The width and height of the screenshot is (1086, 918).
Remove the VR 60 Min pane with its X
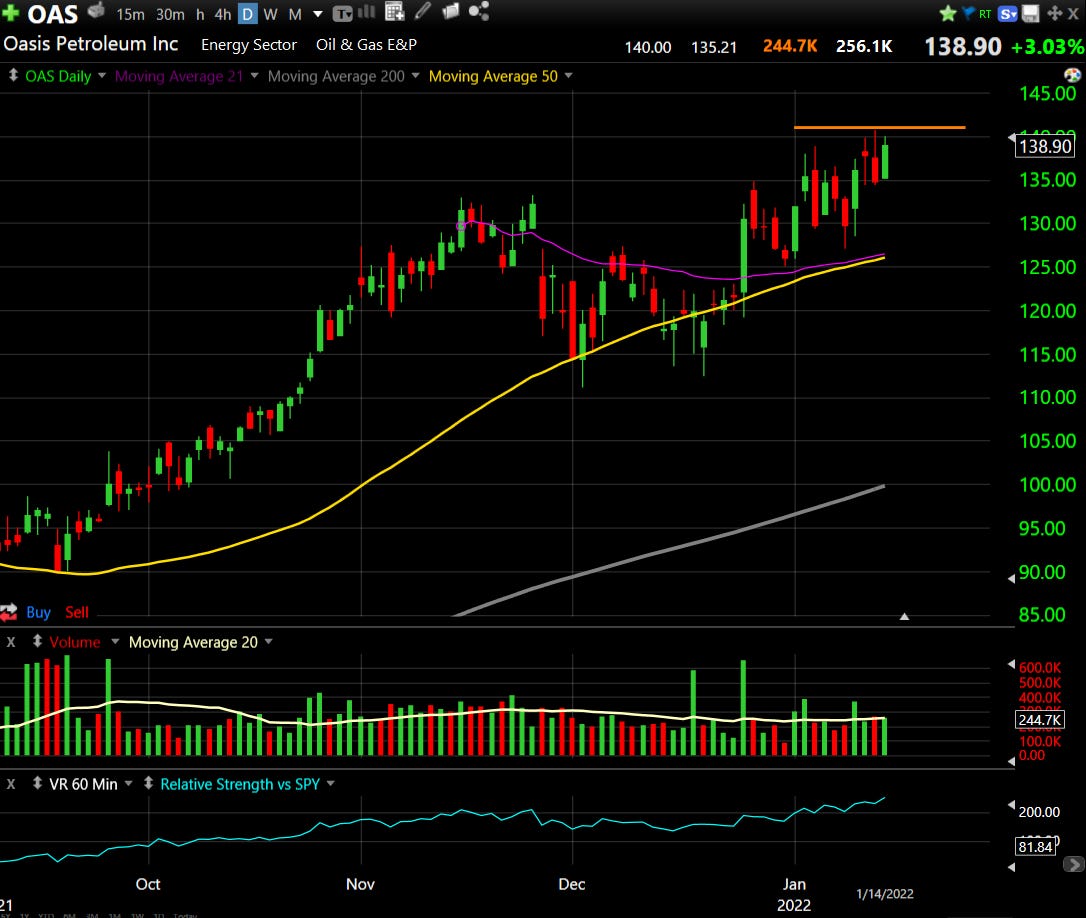pyautogui.click(x=10, y=784)
